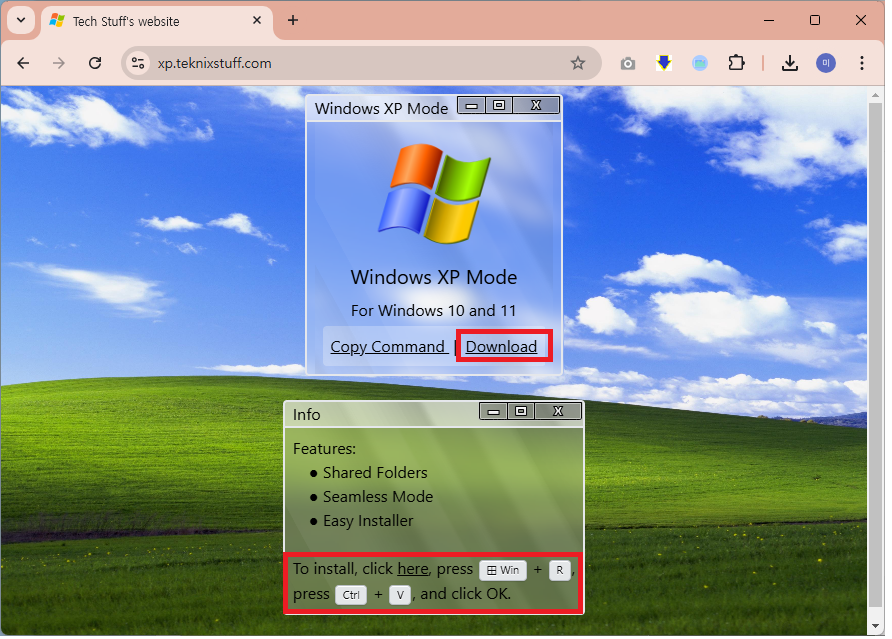Click the 'Shared Folders' feature text
The image size is (892, 639).
(x=375, y=473)
